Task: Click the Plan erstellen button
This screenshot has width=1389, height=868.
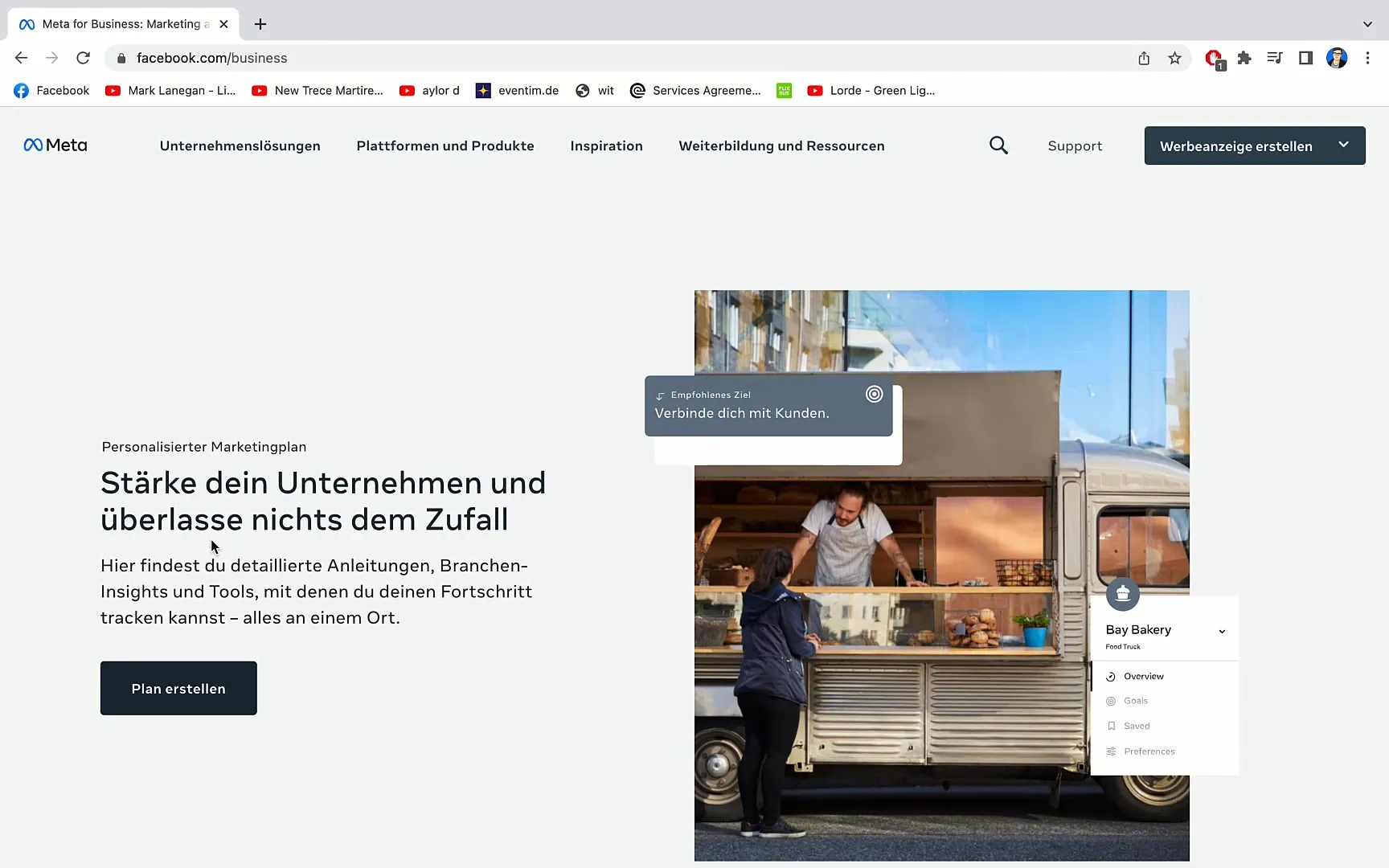Action: 178,688
